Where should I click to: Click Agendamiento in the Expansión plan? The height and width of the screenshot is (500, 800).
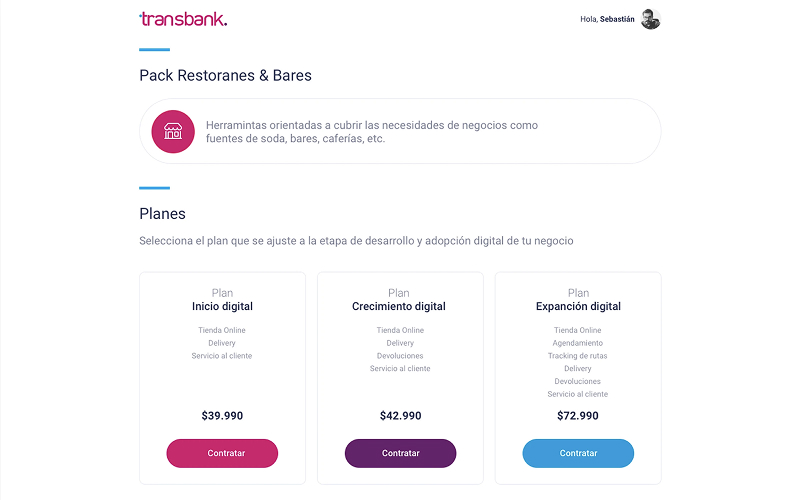(x=578, y=343)
